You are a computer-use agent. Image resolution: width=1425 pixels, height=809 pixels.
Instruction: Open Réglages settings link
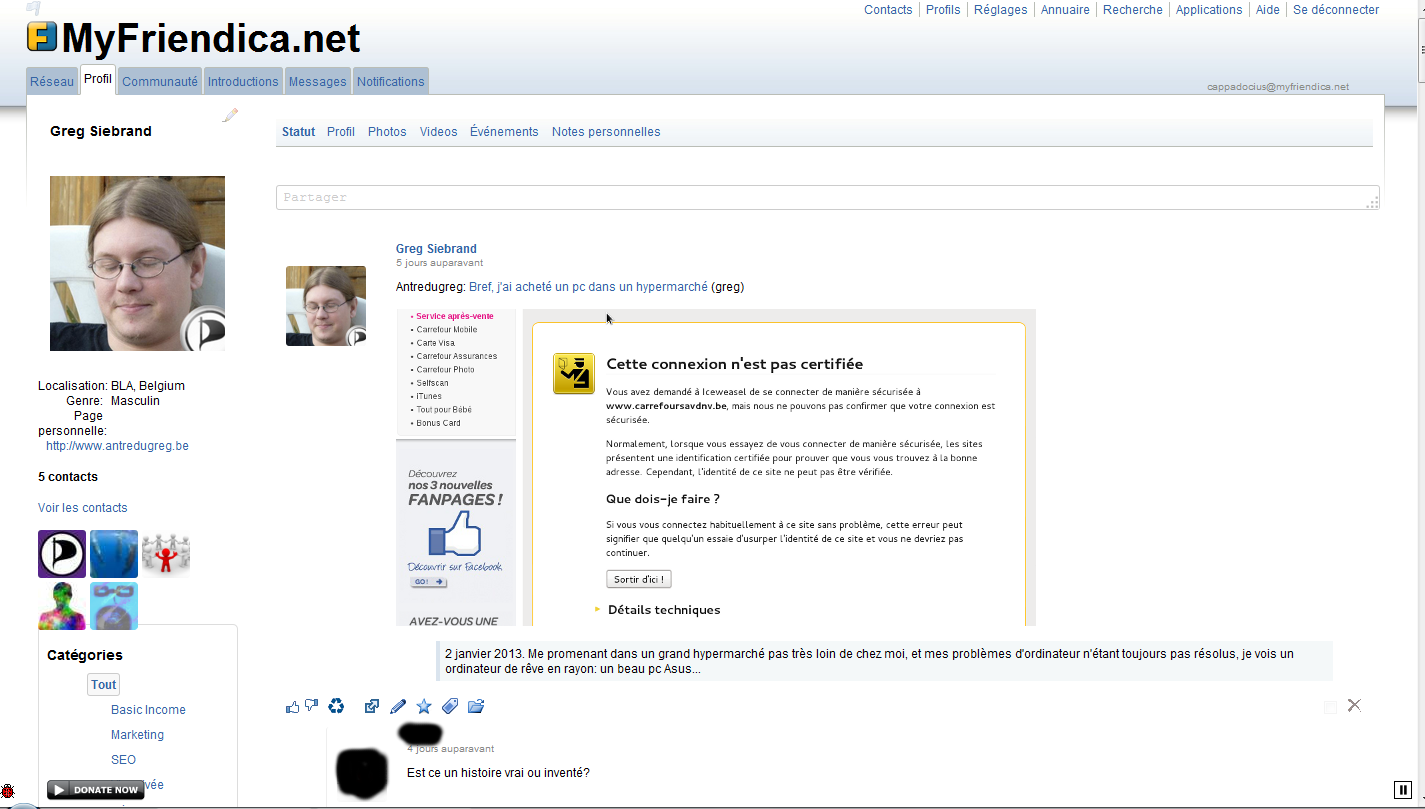[1001, 10]
